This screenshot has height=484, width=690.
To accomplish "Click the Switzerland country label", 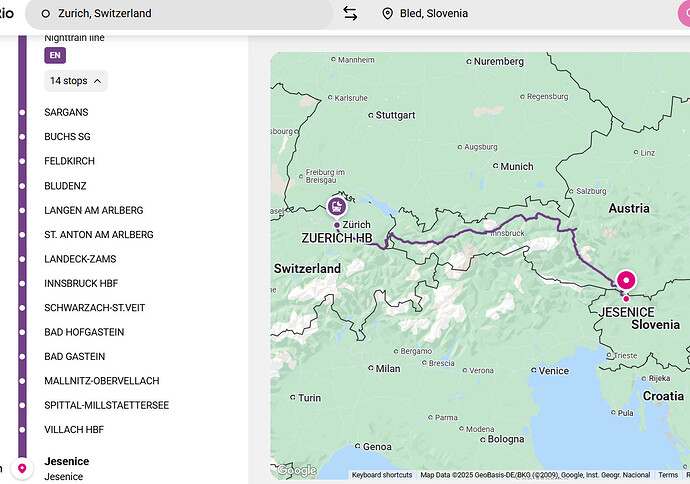I will 307,268.
